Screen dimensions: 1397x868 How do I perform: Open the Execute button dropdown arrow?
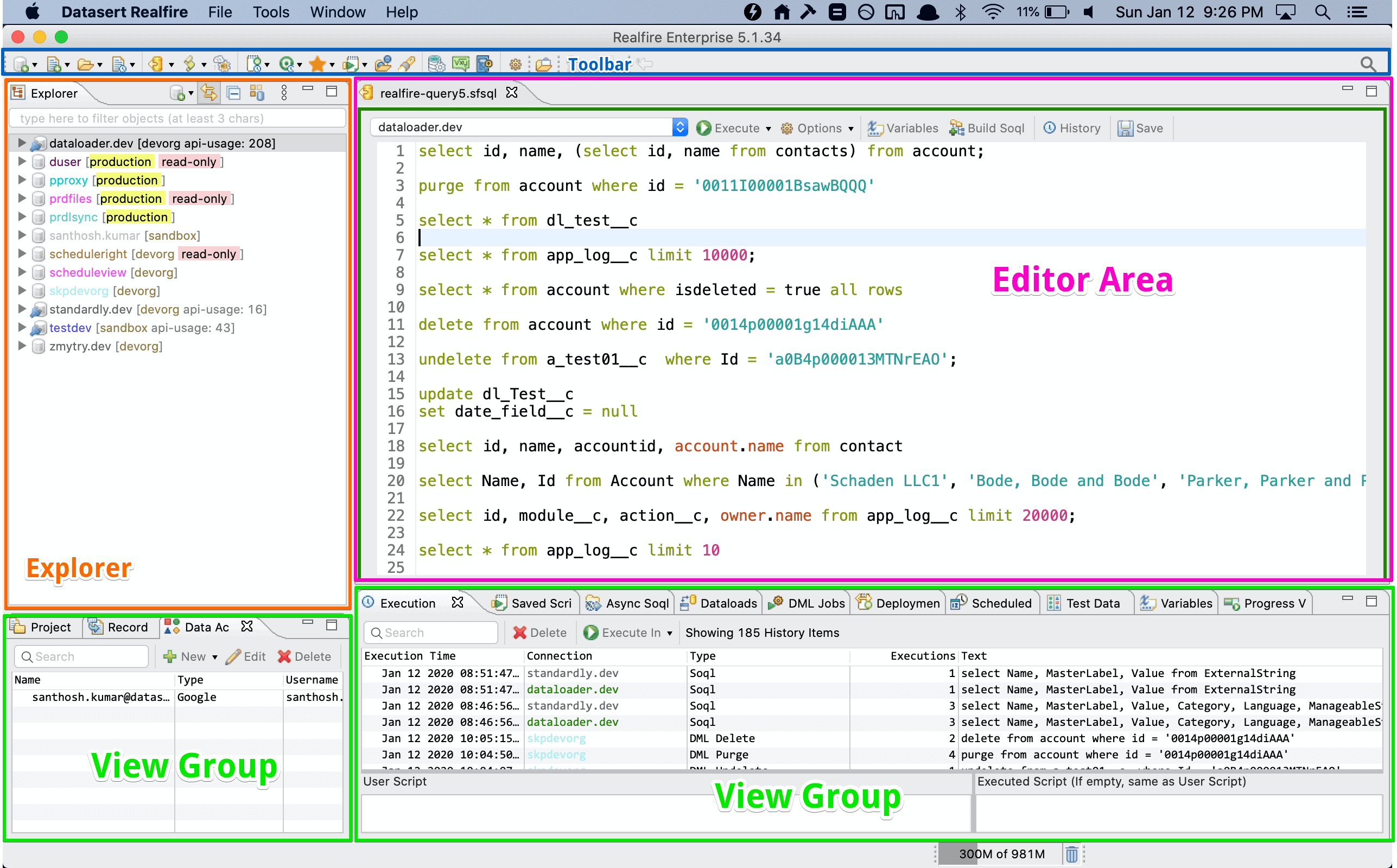[x=767, y=129]
